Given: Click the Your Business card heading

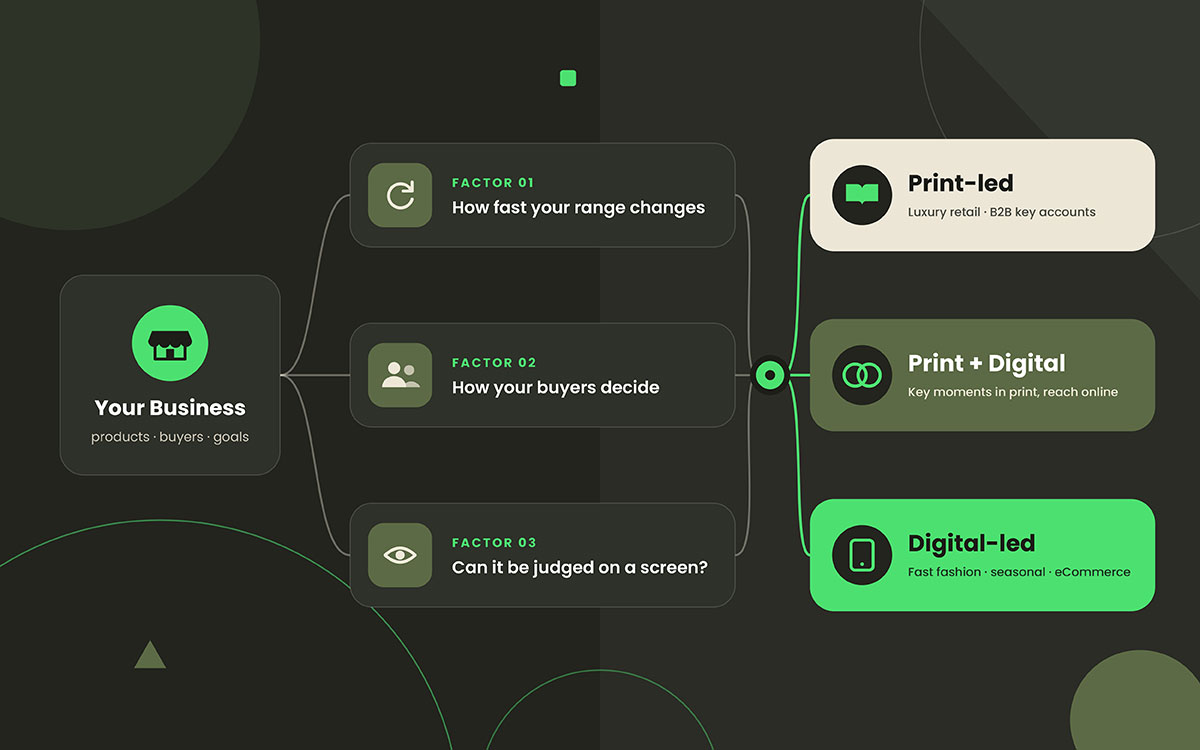Looking at the screenshot, I should point(170,408).
